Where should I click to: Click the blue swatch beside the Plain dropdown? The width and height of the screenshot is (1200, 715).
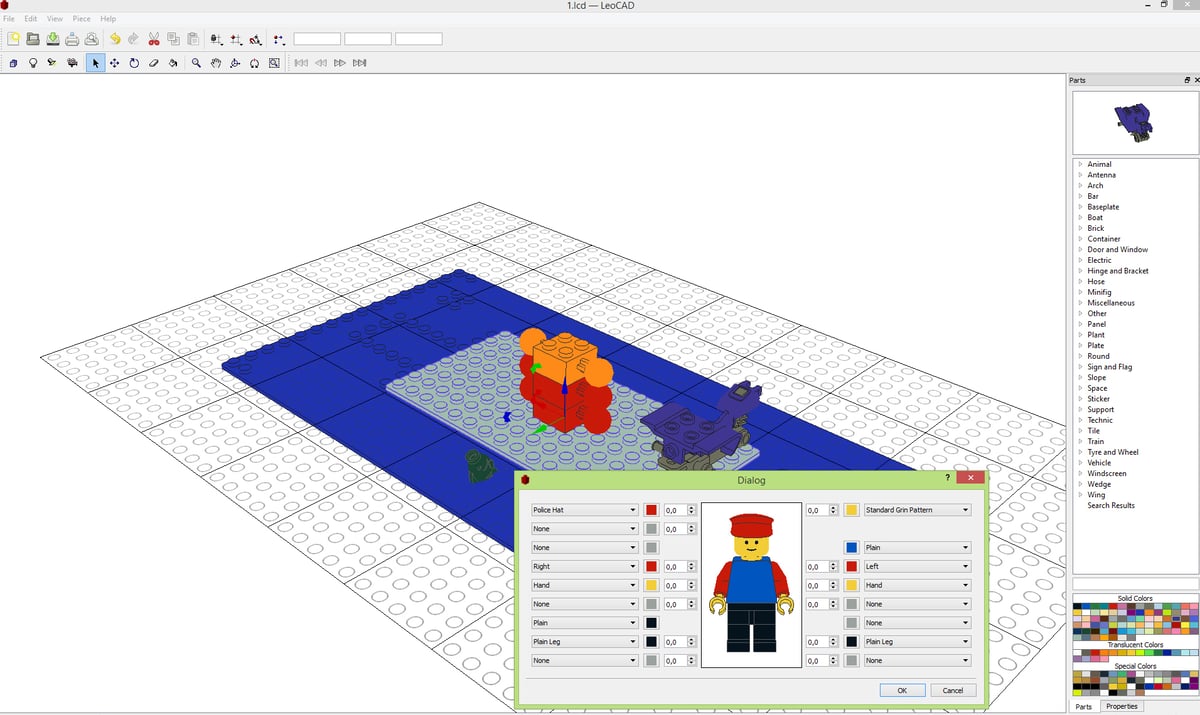click(x=852, y=548)
